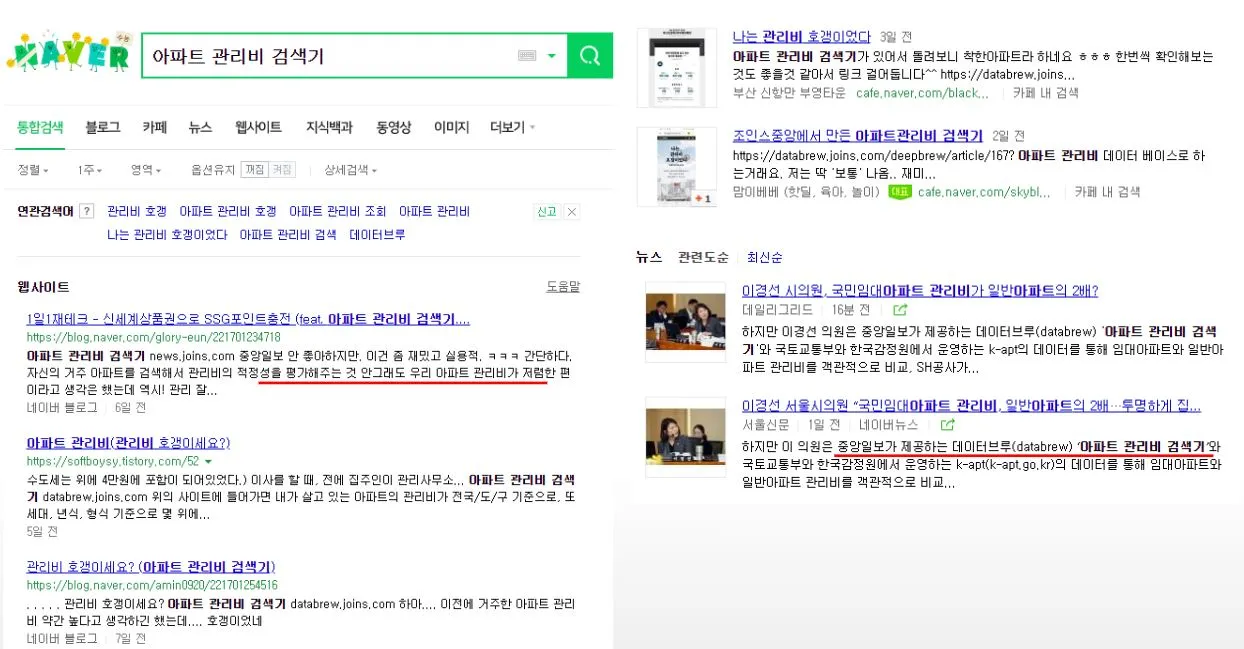Click the cafe.naver.com/skybl... URL

[984, 192]
